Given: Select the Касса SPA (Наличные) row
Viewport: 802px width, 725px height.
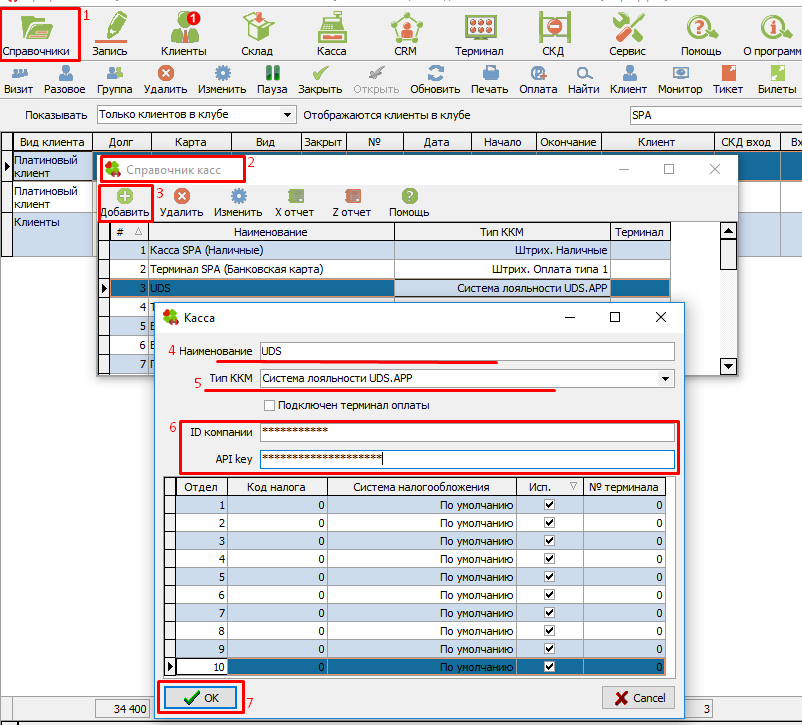Looking at the screenshot, I should pyautogui.click(x=390, y=250).
